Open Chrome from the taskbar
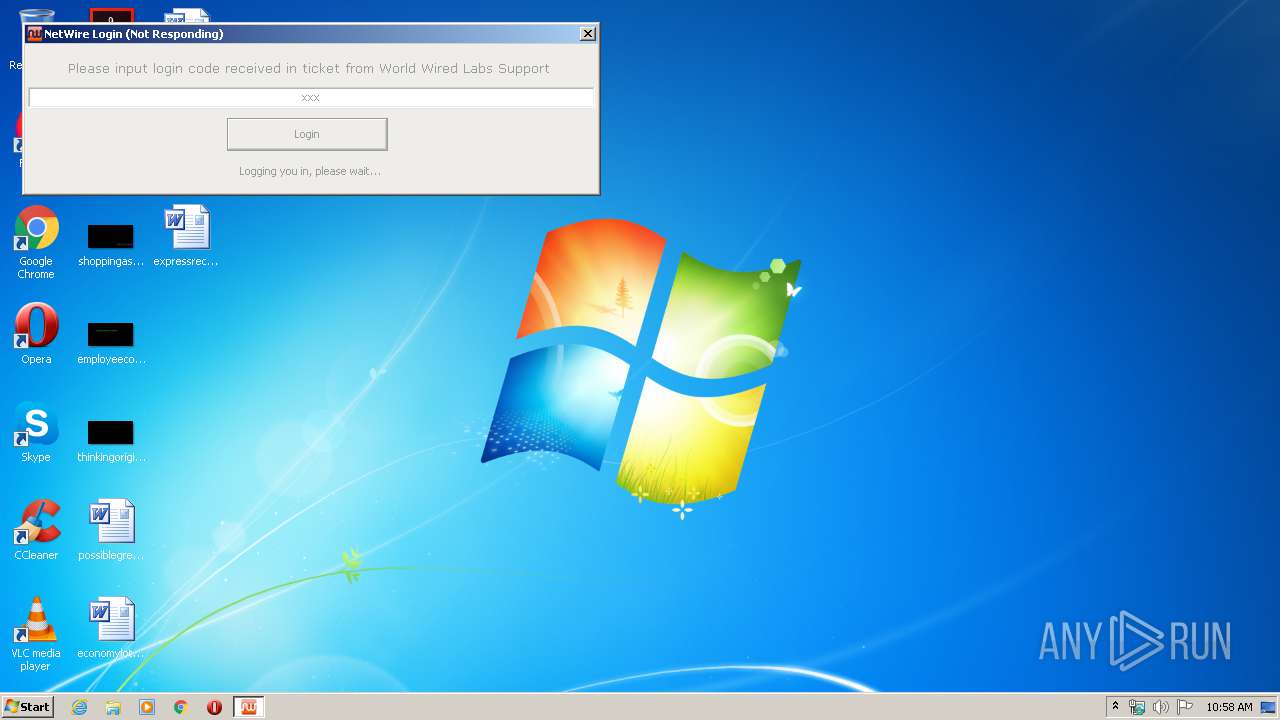 coord(181,707)
